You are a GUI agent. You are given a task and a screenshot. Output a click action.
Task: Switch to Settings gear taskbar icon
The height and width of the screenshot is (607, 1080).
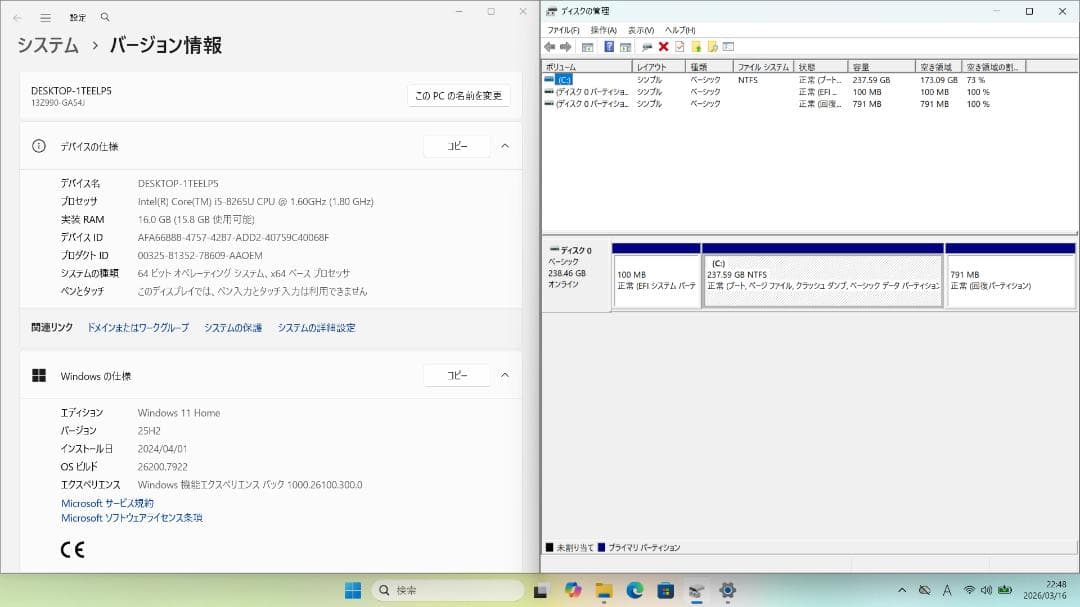pyautogui.click(x=727, y=590)
